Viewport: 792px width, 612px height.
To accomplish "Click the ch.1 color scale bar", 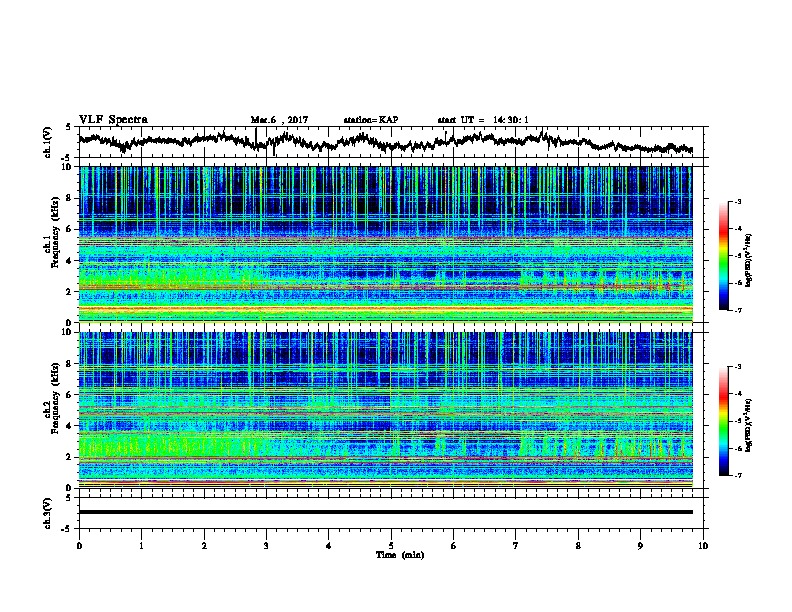I will click(724, 256).
